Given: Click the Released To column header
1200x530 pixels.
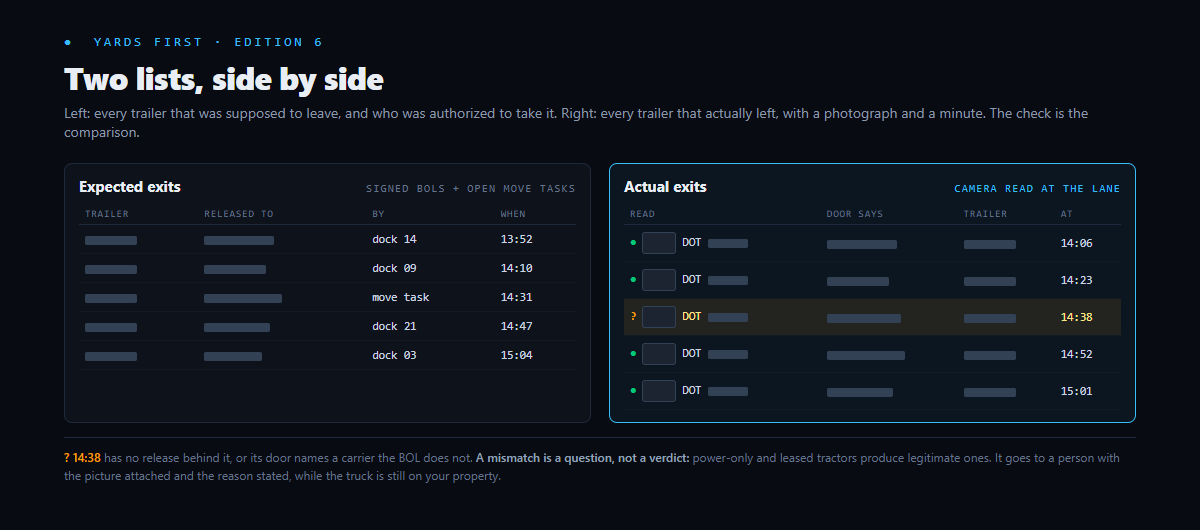Looking at the screenshot, I should (x=238, y=214).
